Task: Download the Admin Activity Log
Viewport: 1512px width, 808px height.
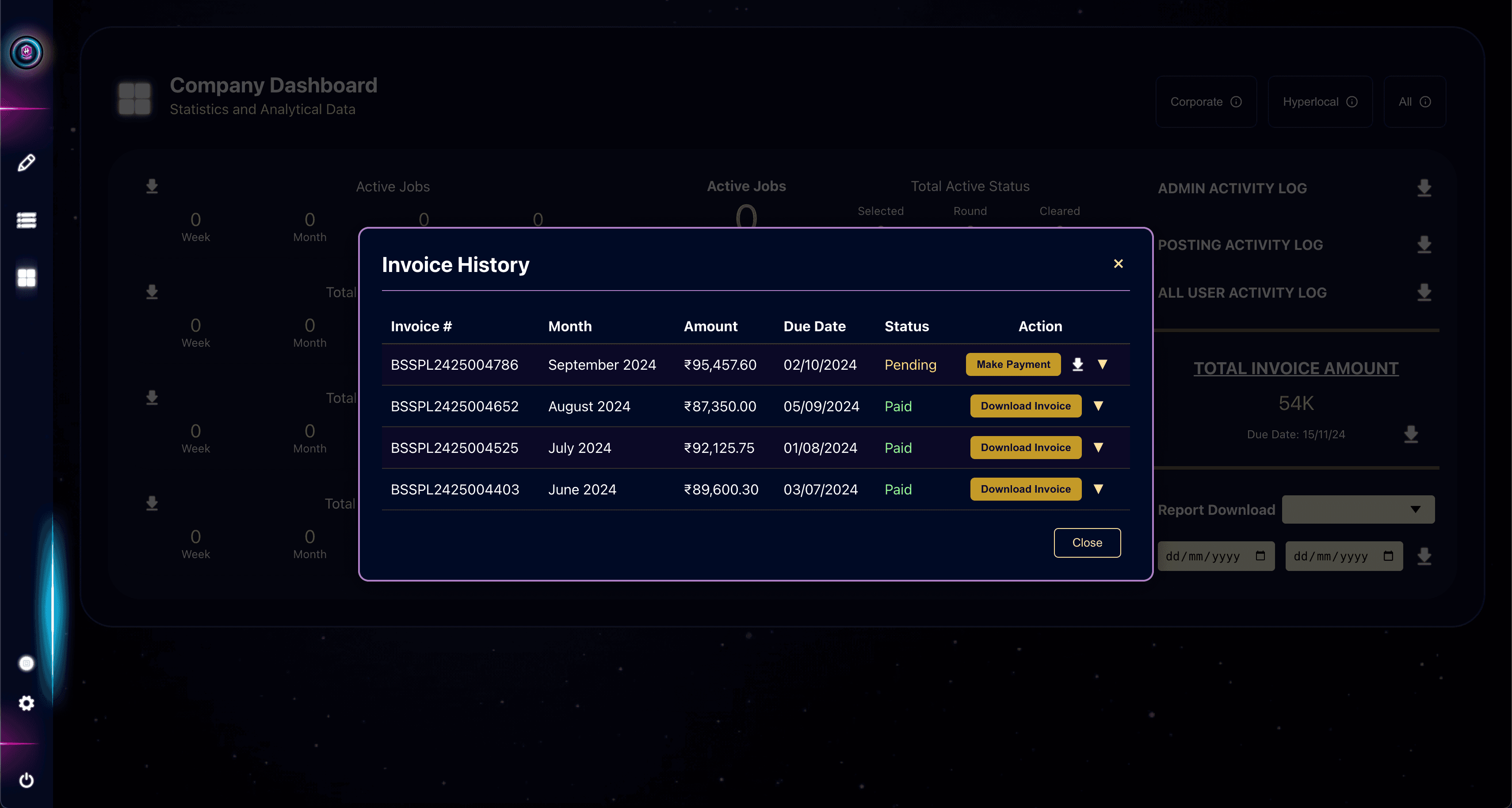Action: [1424, 188]
